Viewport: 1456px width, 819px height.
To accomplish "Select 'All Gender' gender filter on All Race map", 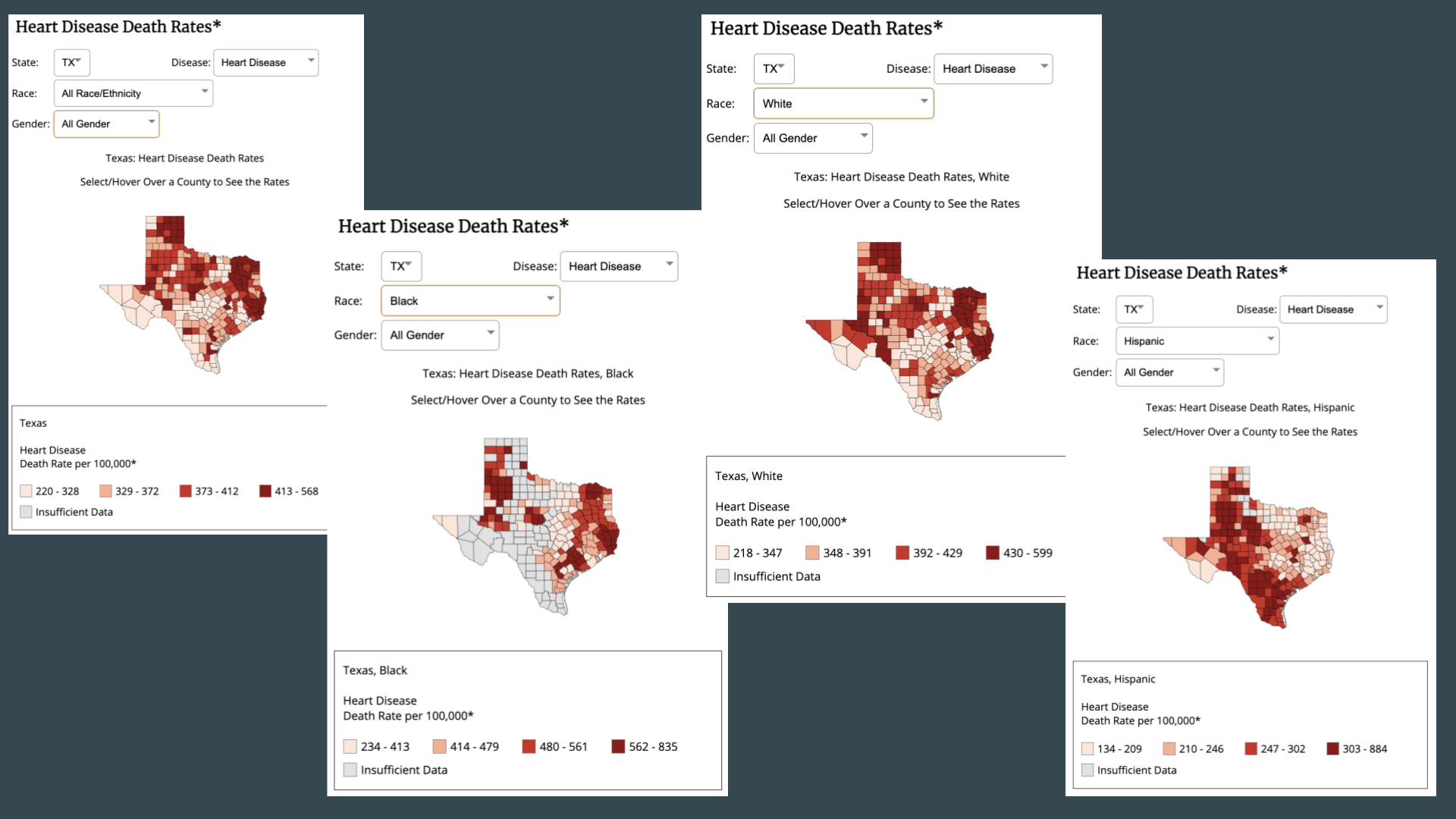I will pos(105,123).
